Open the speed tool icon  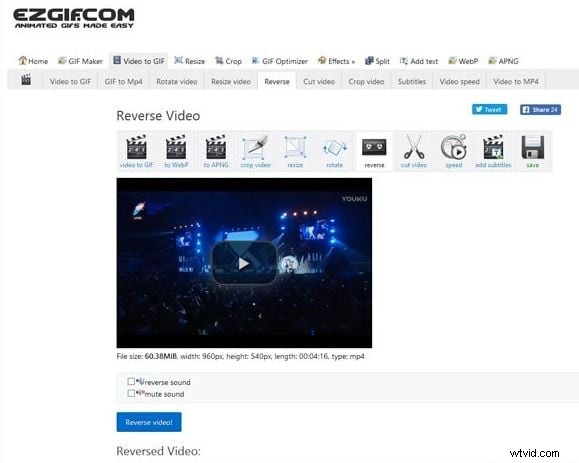453,151
